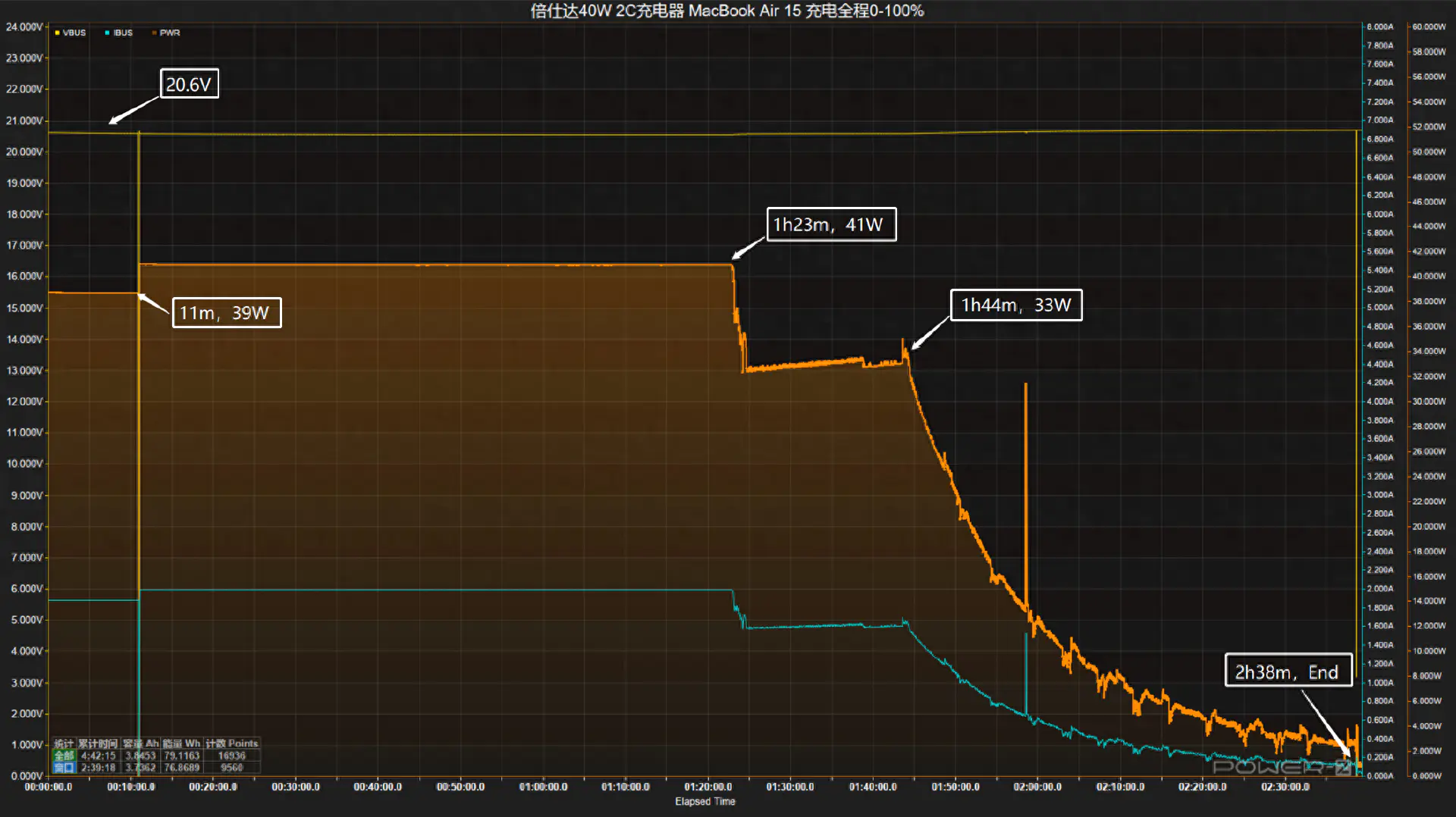Click the 3.7362 capacity value

(x=140, y=768)
